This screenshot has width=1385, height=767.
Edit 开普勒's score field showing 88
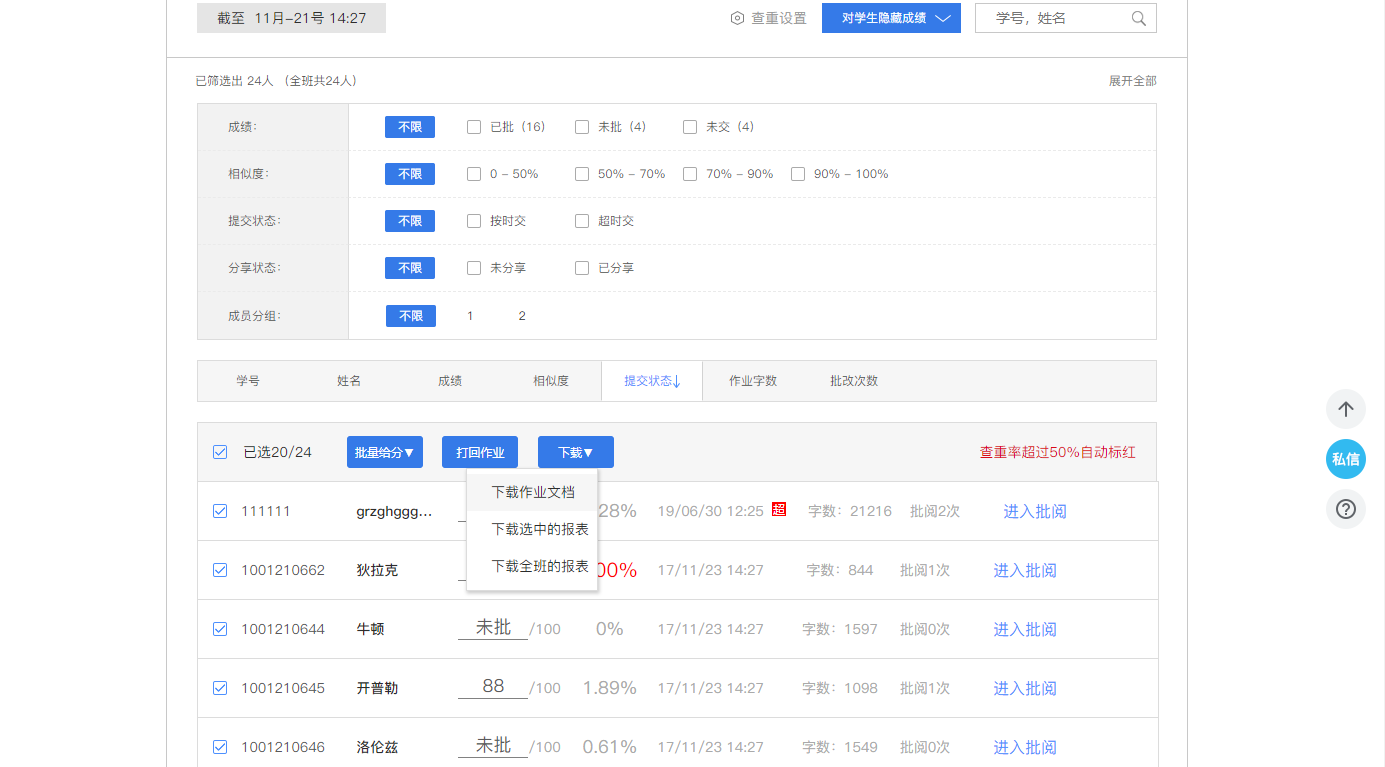point(493,687)
